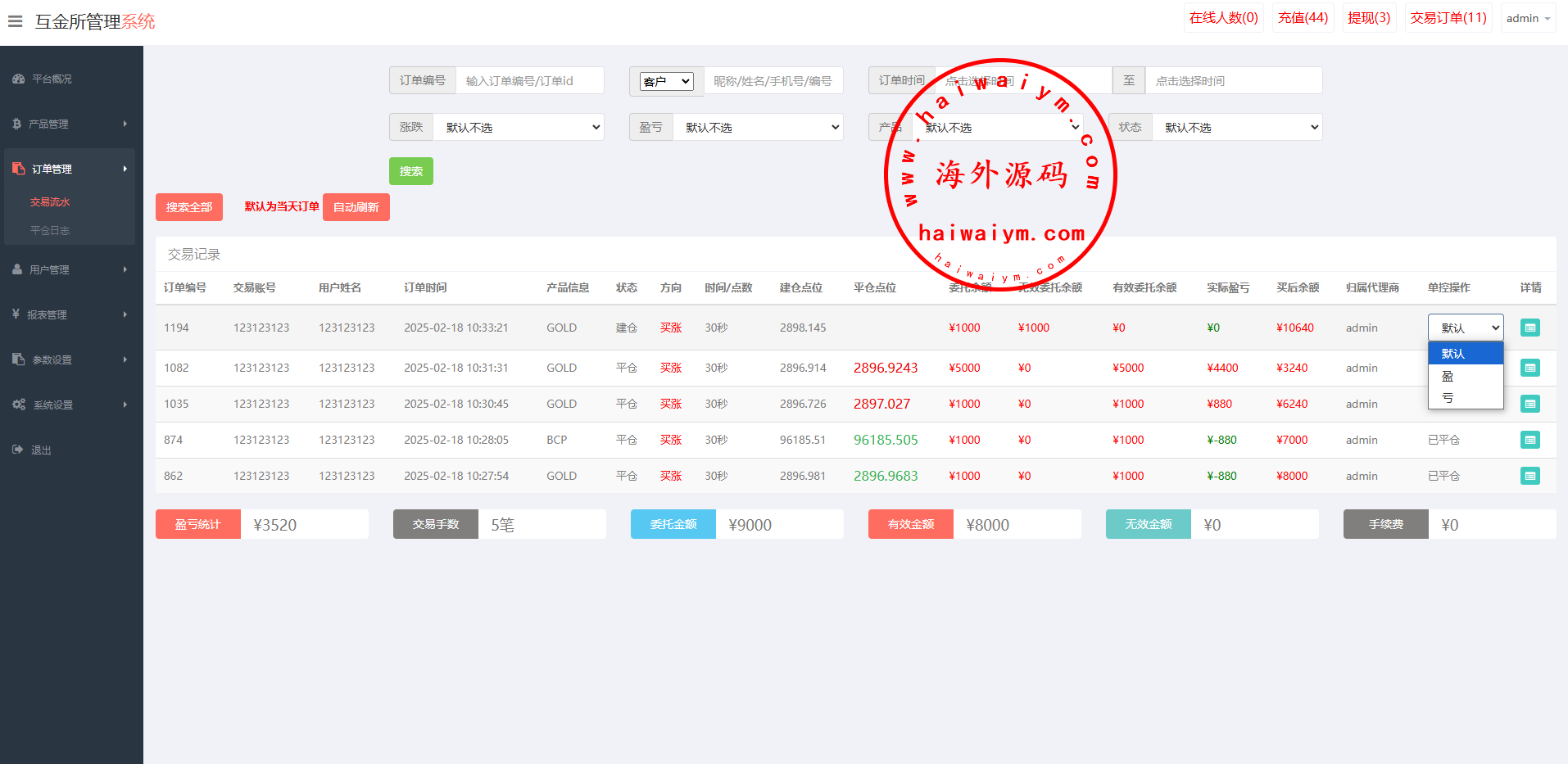Open 交易流水 in the sidebar submenu
Screen dimensions: 1568x764
pos(50,202)
